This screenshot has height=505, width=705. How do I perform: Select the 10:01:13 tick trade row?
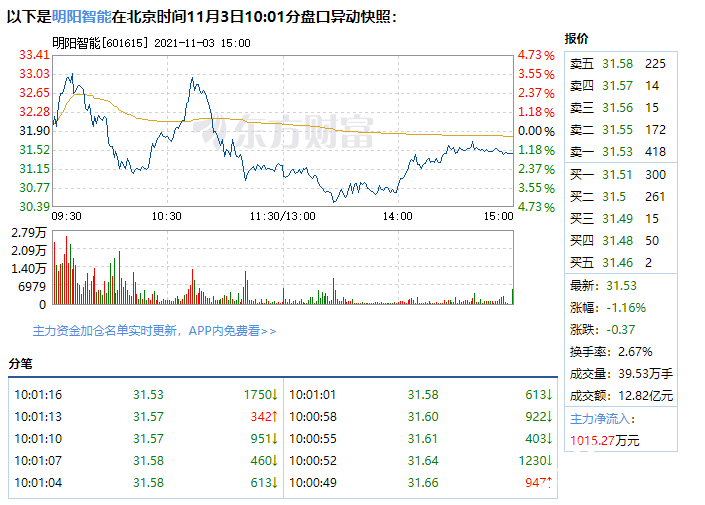(146, 417)
